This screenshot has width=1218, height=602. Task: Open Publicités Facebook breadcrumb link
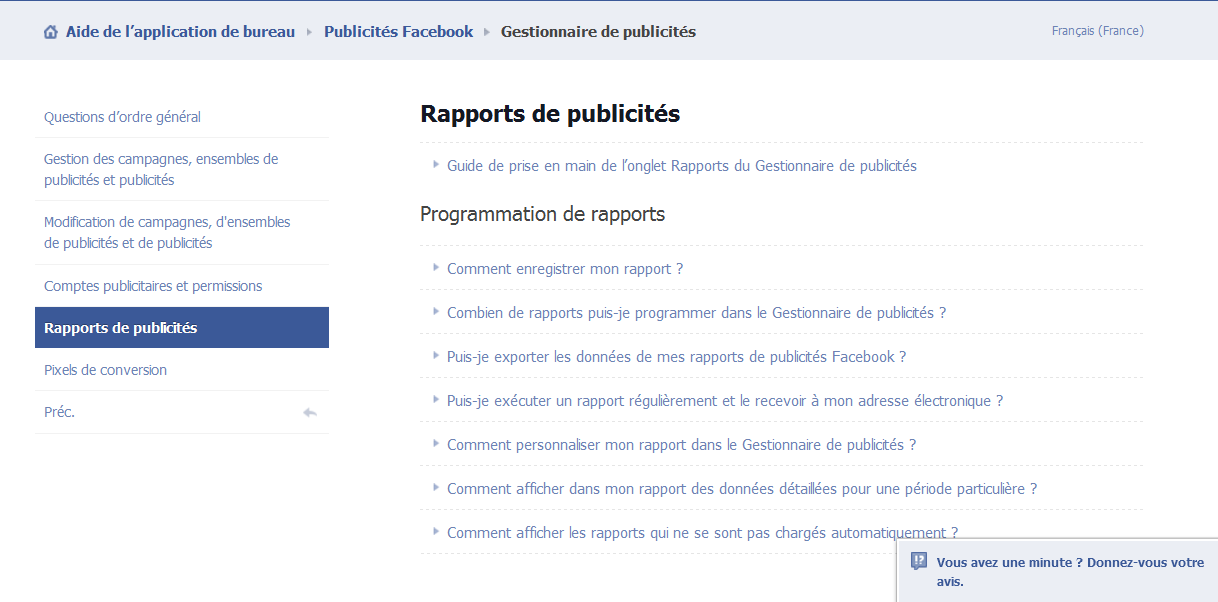(398, 31)
